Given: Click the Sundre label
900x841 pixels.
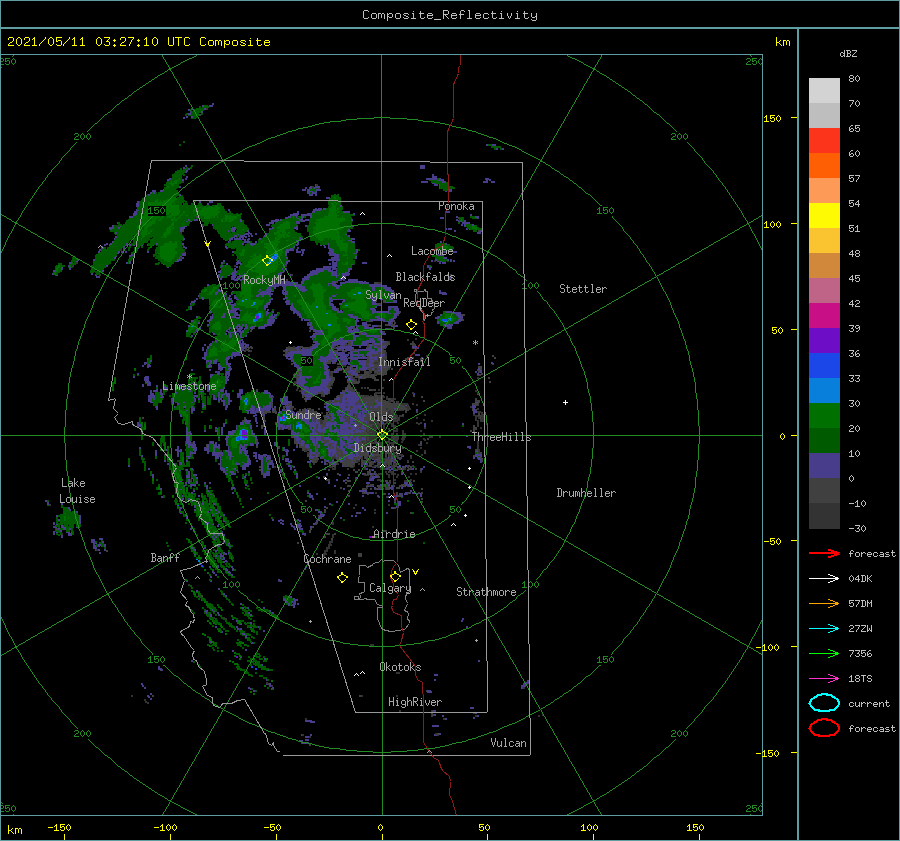Looking at the screenshot, I should click(x=303, y=414).
